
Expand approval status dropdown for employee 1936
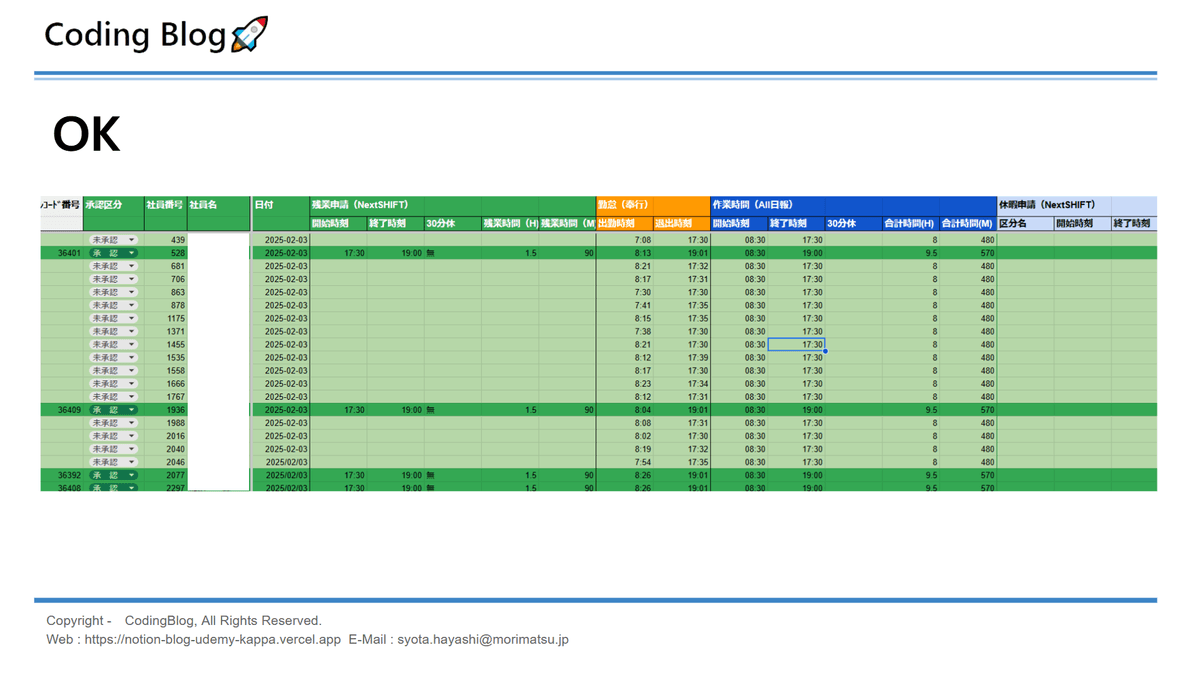point(131,410)
